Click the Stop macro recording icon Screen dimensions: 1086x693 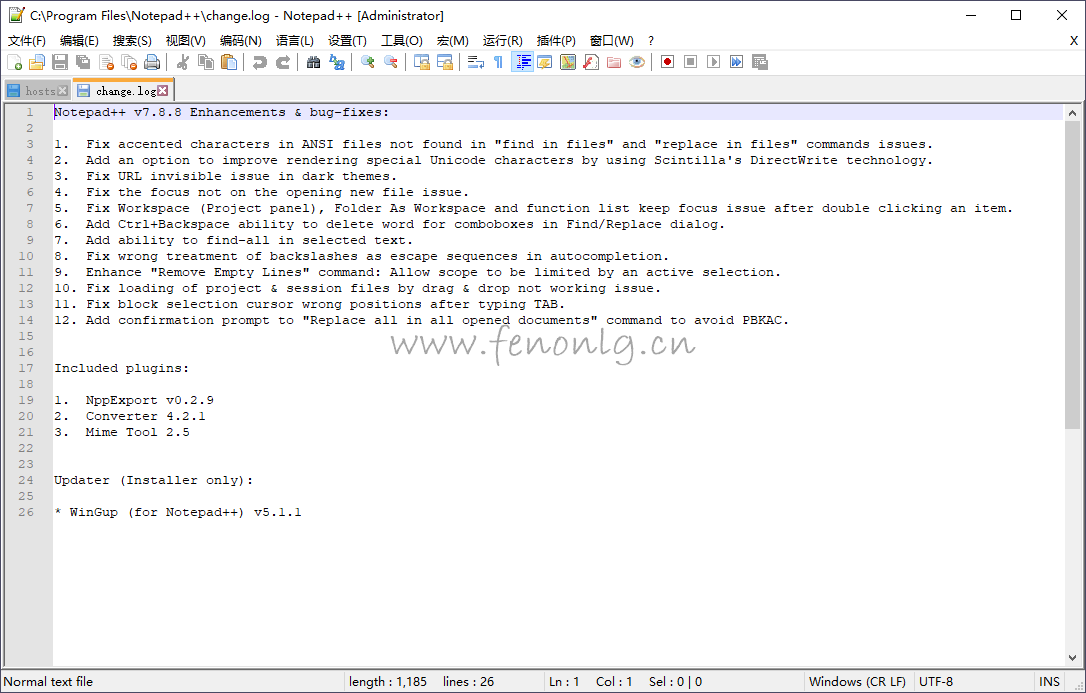[691, 62]
